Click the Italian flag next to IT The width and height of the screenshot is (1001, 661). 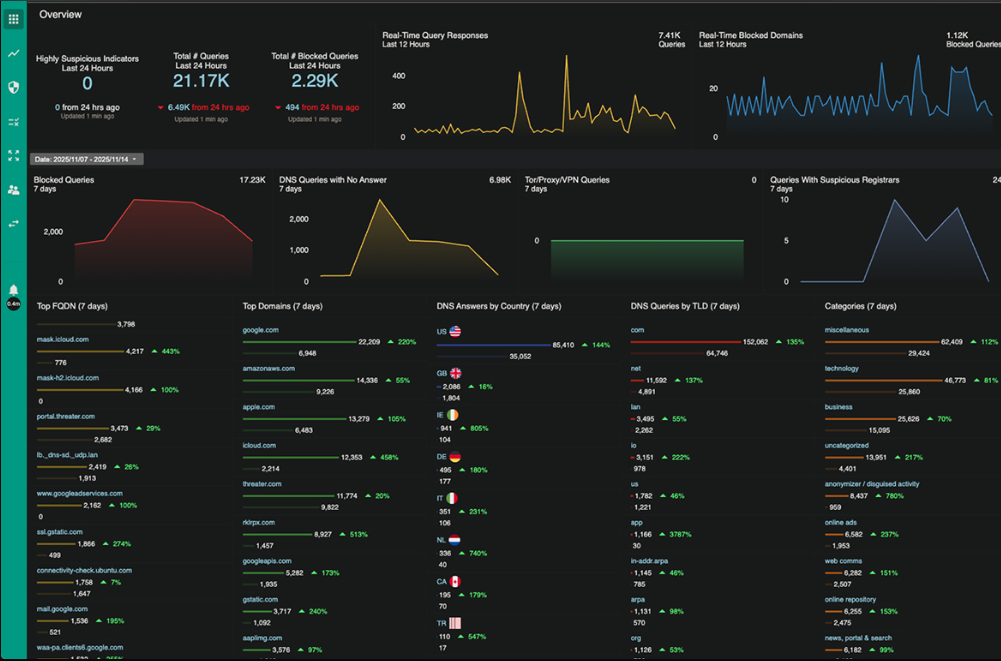(452, 498)
